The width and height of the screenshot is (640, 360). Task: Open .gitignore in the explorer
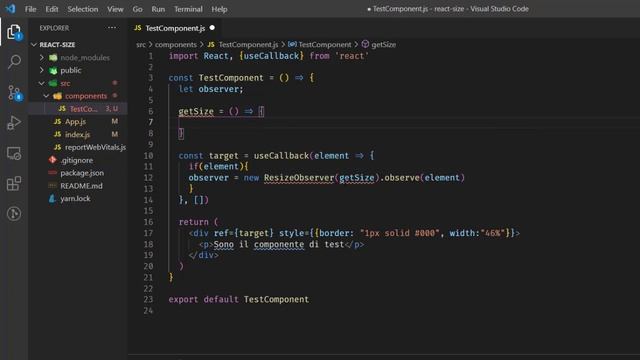coord(78,160)
